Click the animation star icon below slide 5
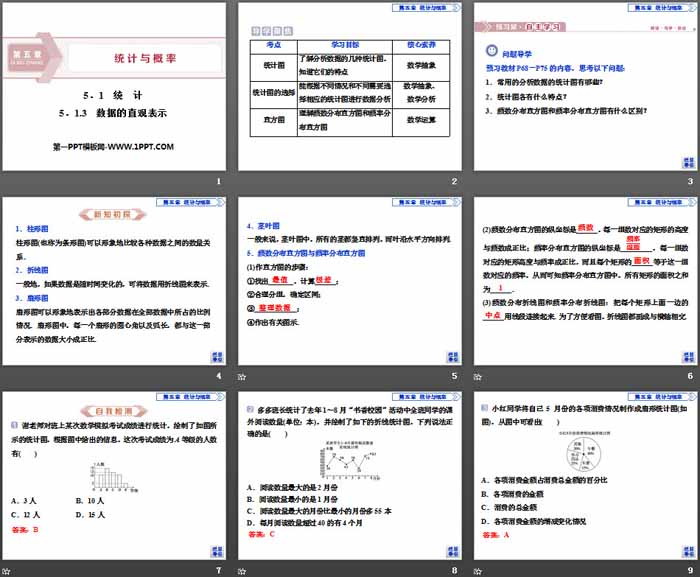700x577 pixels. [x=241, y=377]
